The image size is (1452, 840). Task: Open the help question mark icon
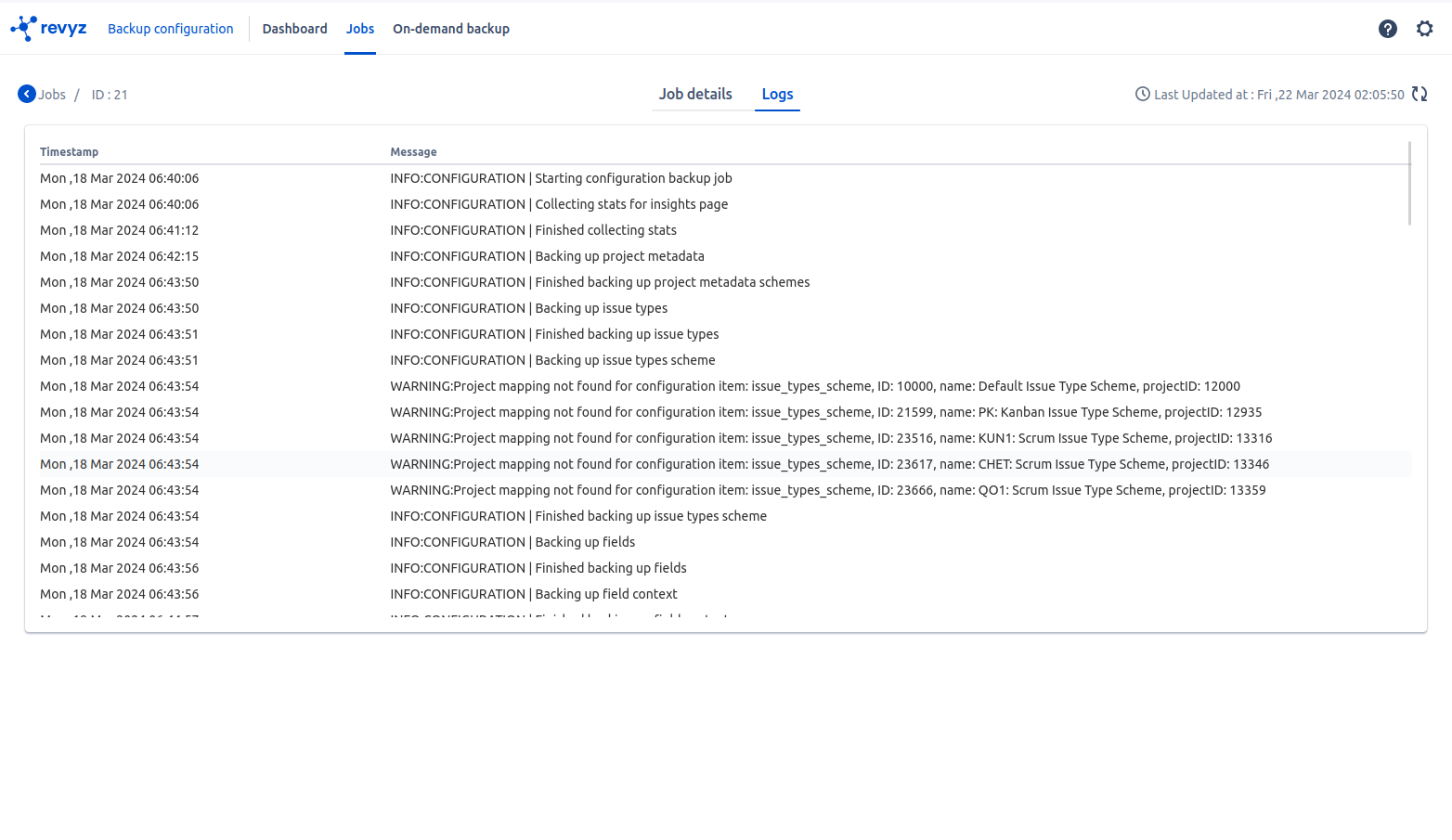tap(1387, 29)
